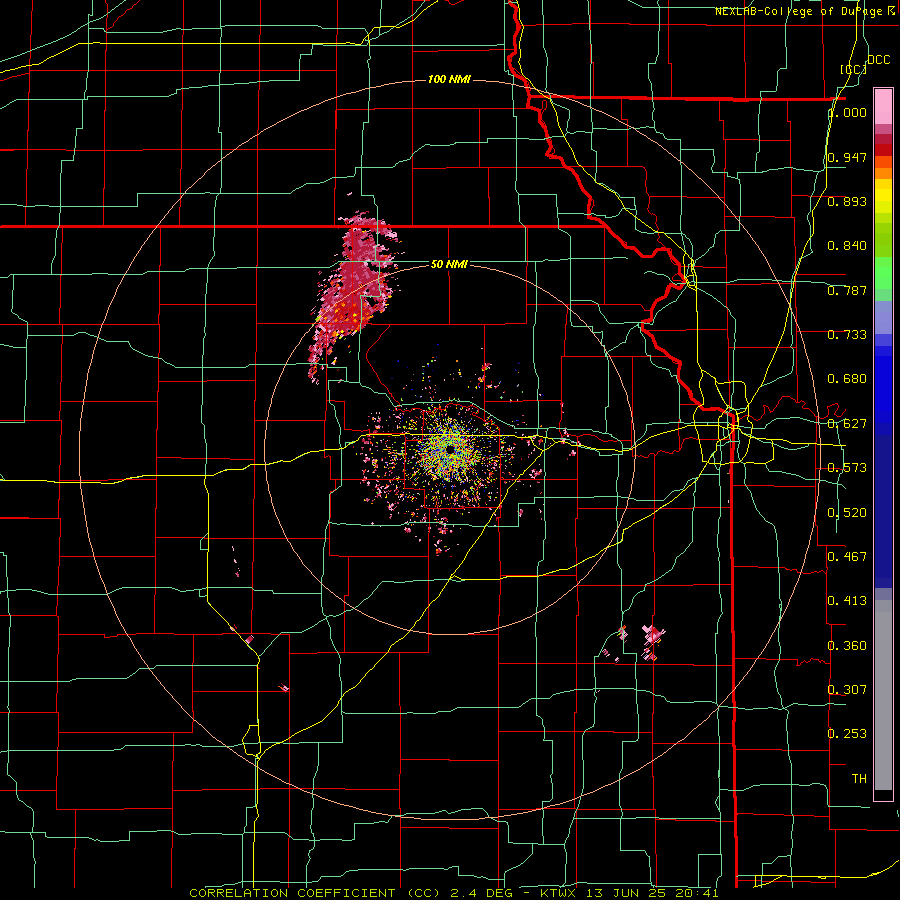
Task: Click the 0.467 color scale value
Action: (x=847, y=556)
